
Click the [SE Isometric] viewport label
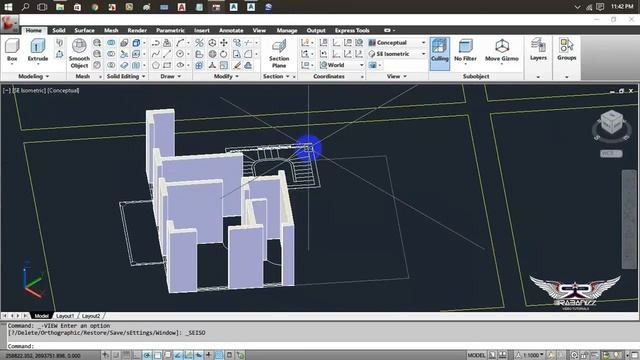pyautogui.click(x=28, y=91)
